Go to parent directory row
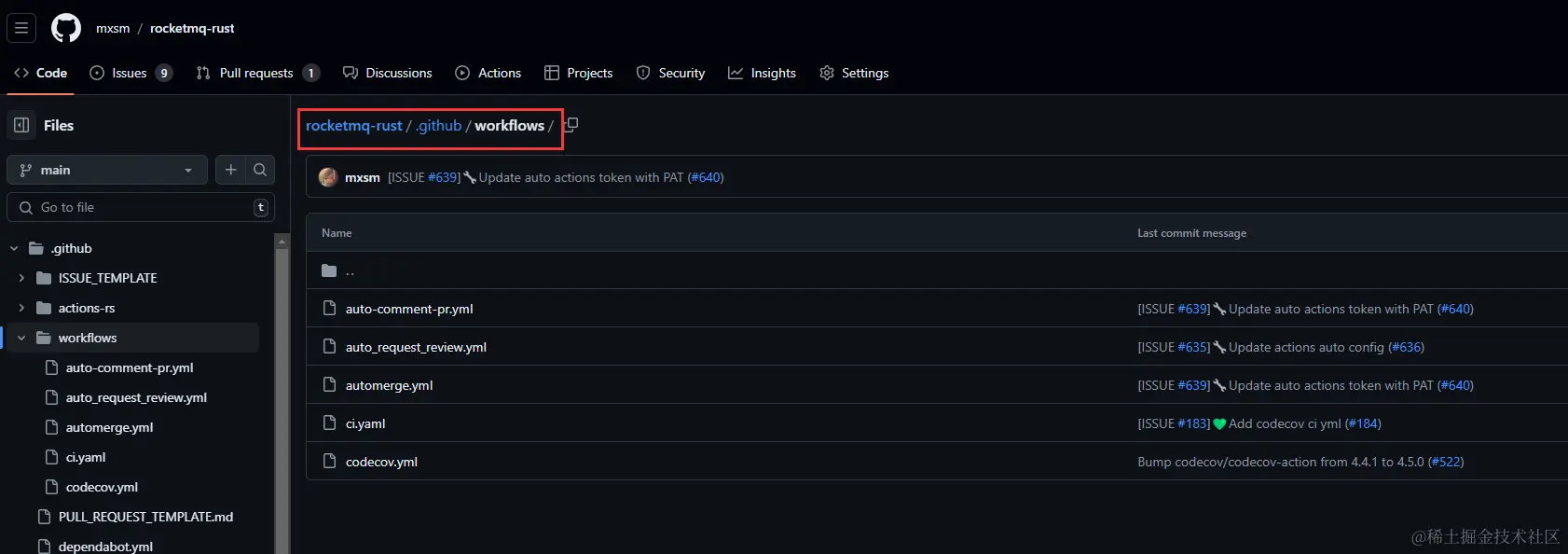 (350, 270)
